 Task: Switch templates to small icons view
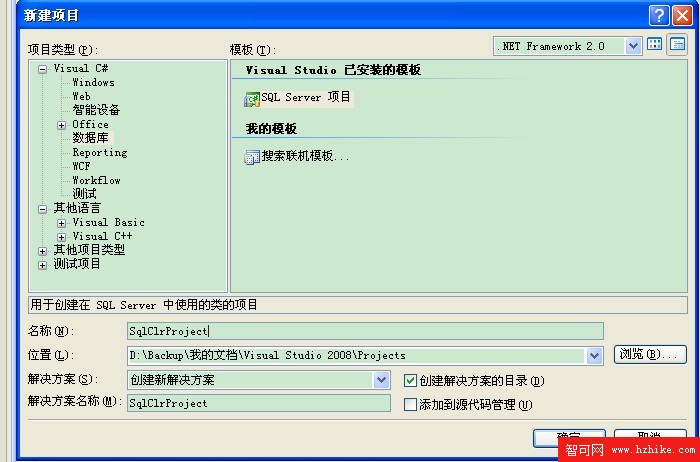(x=677, y=45)
